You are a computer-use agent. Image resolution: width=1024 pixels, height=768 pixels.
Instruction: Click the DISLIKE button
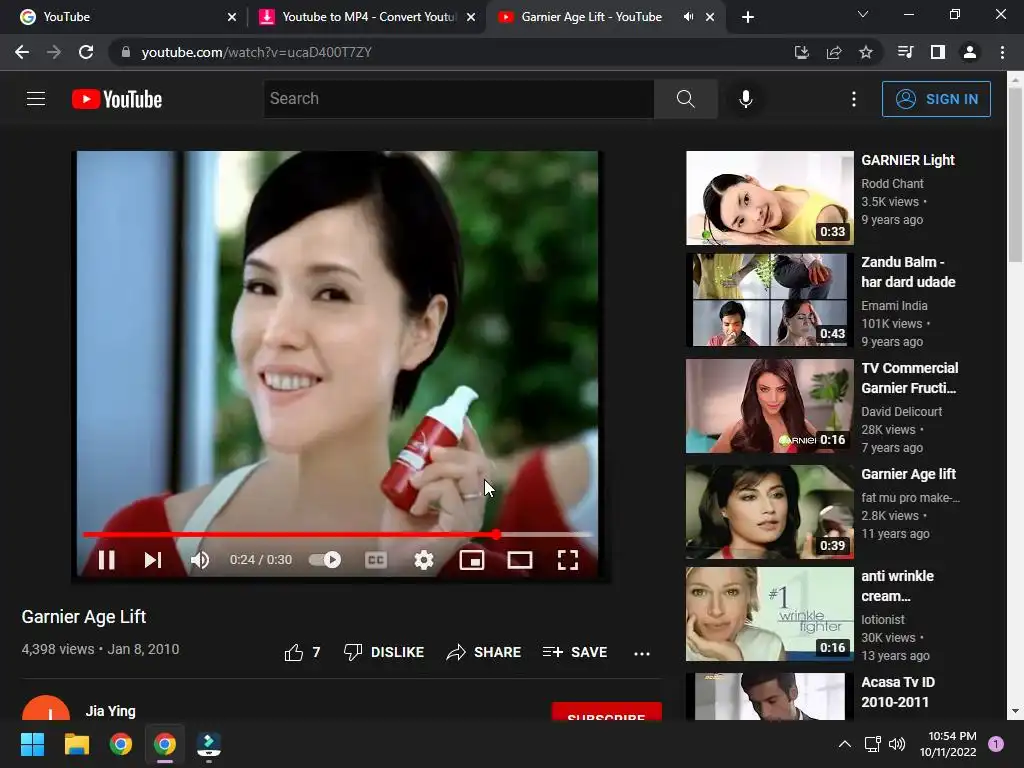pyautogui.click(x=384, y=652)
